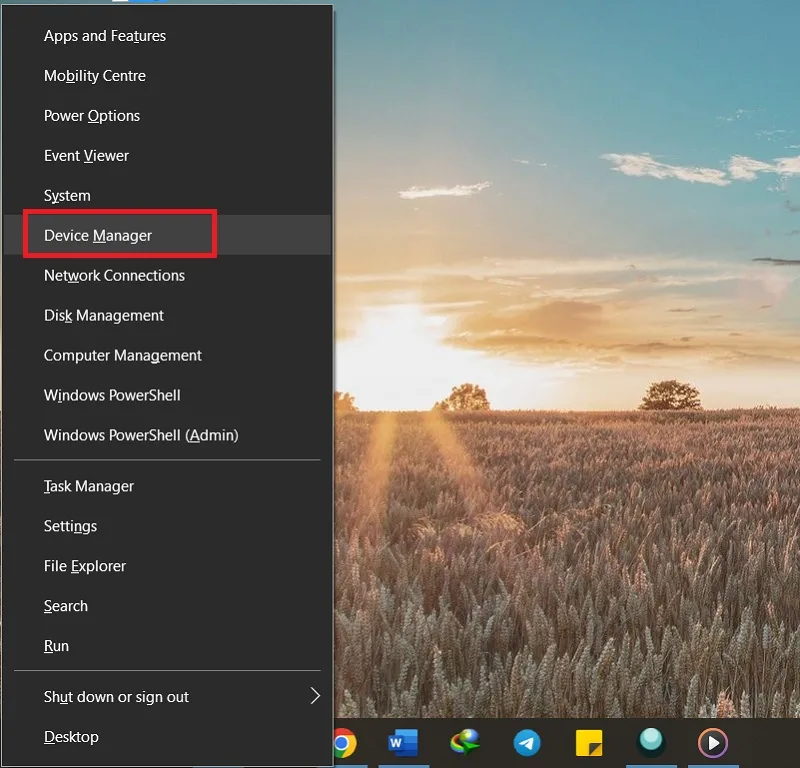Open Sticky Notes taskbar icon
The width and height of the screenshot is (800, 768).
(x=589, y=742)
